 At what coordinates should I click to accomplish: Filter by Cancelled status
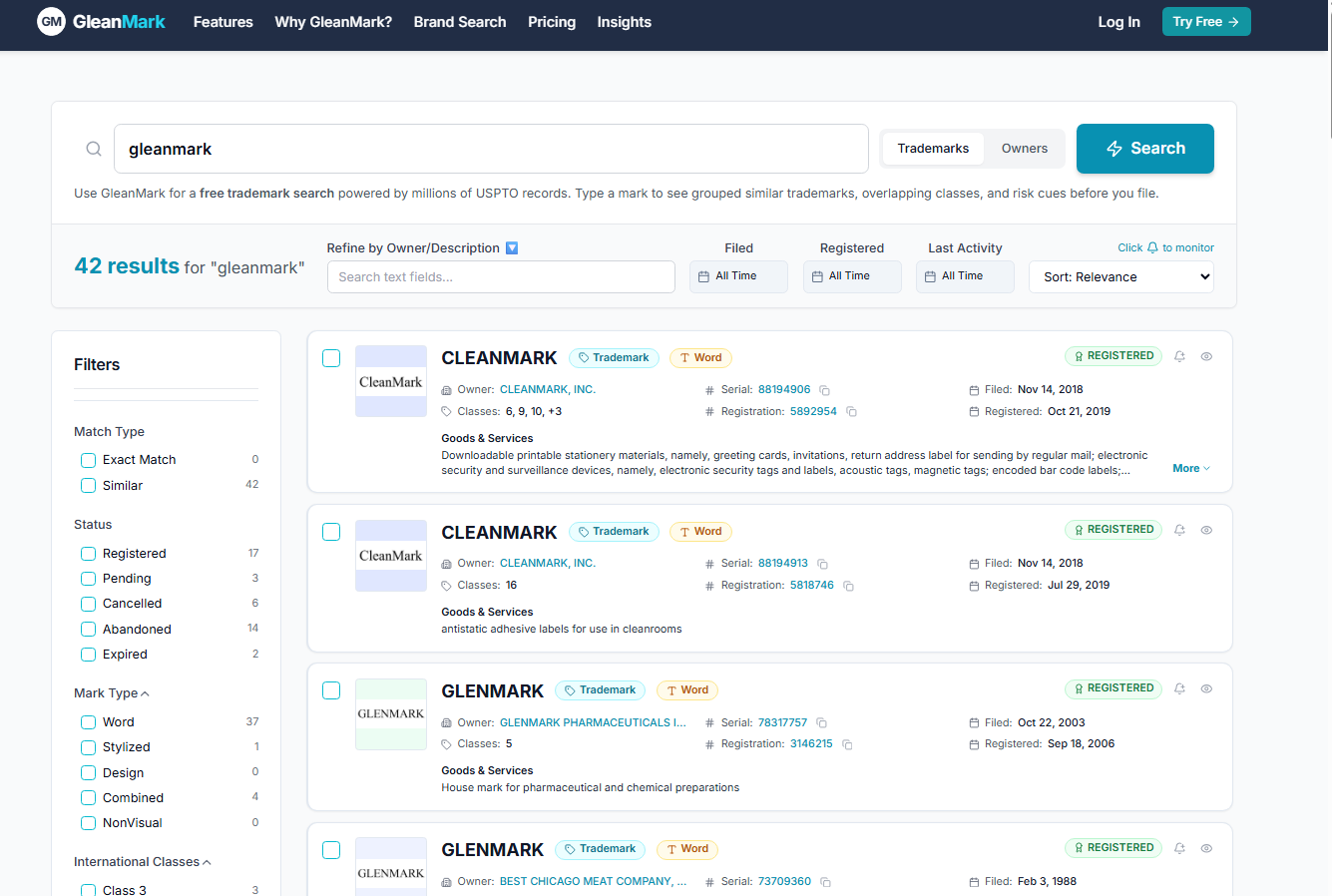pos(89,604)
